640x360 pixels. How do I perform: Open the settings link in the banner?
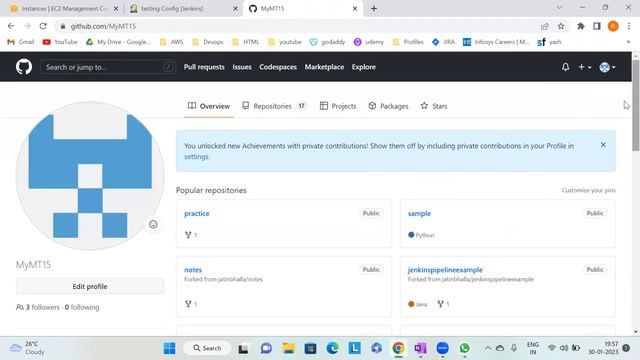196,157
